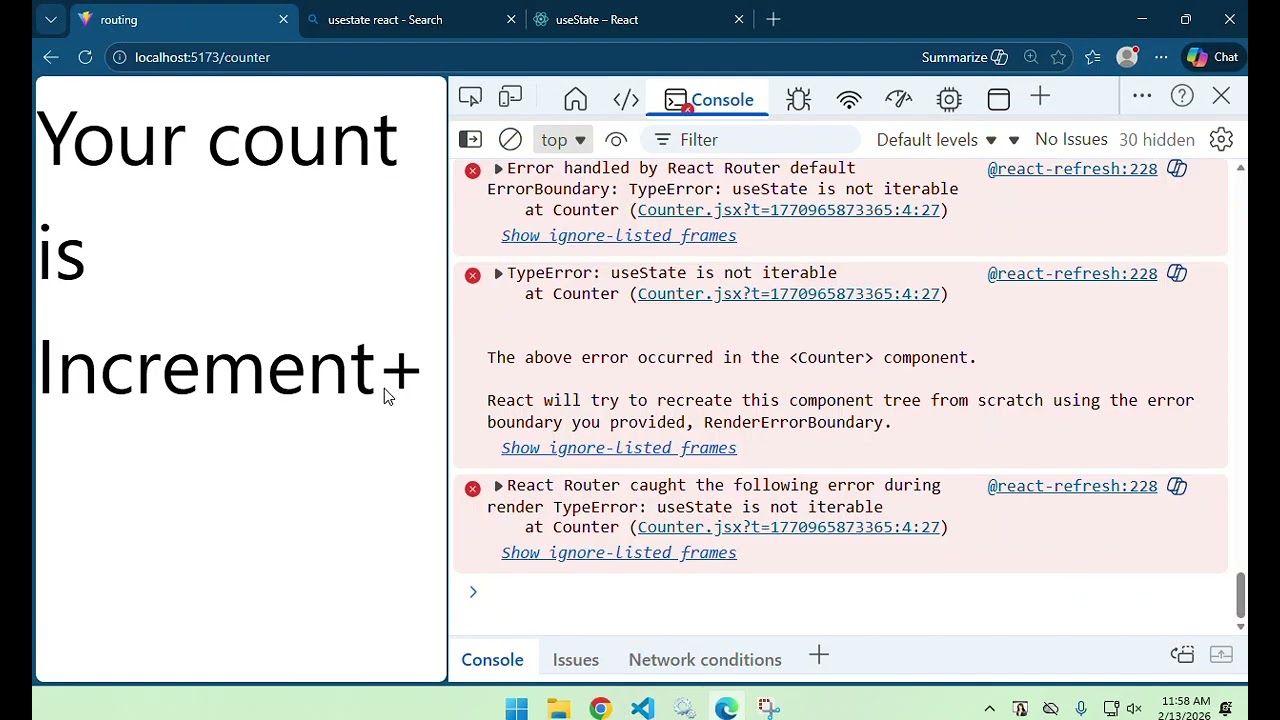Favorite this page with star icon
The image size is (1280, 720).
pos(1058,57)
